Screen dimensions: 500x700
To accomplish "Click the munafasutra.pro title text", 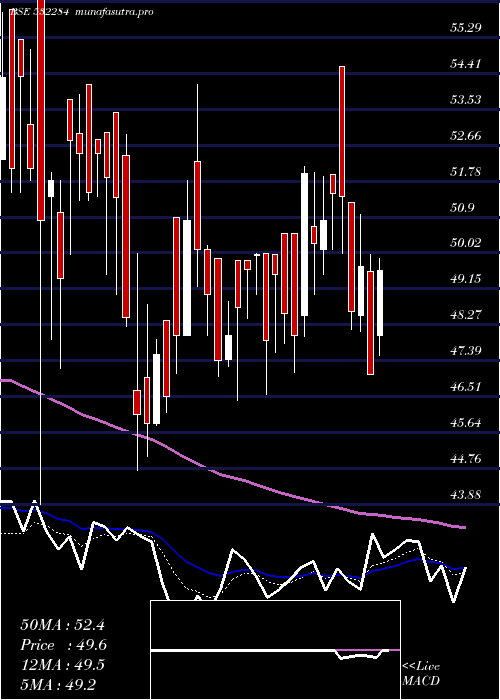I will pos(115,12).
